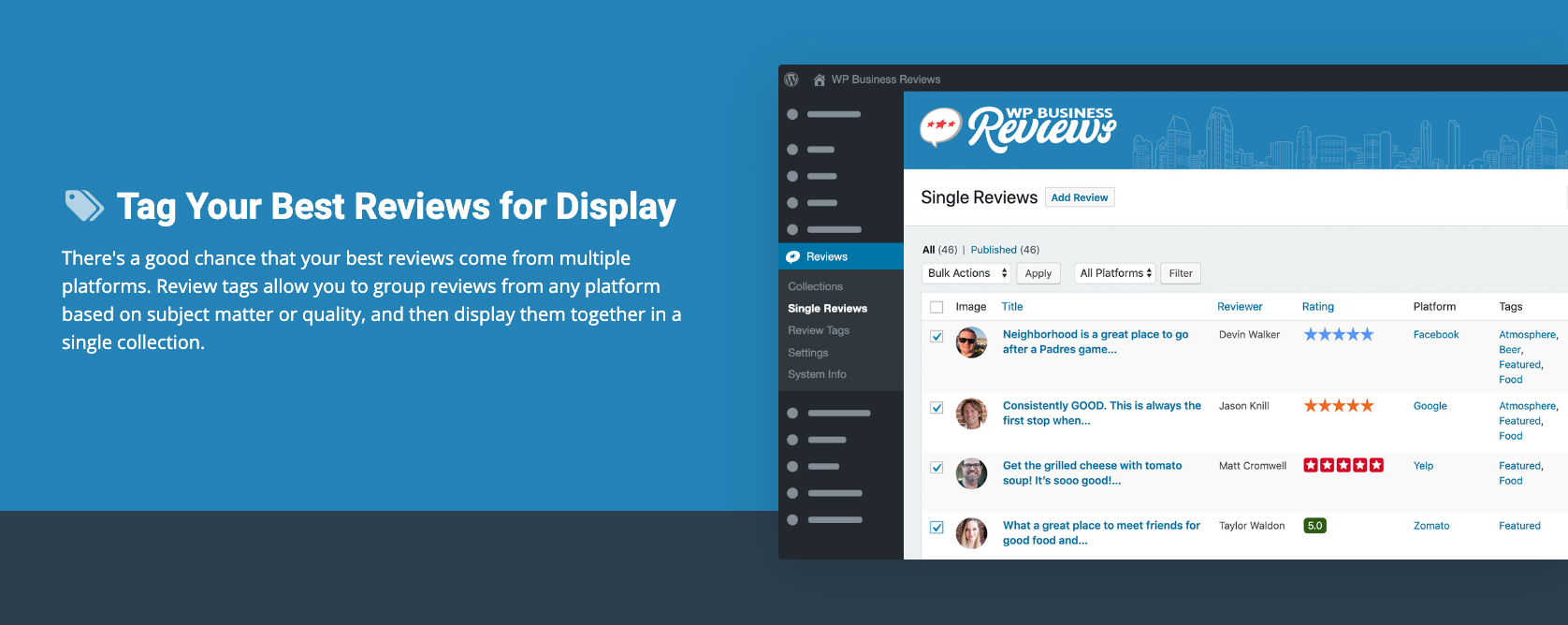This screenshot has width=1568, height=625.
Task: Open the Collections submenu item
Action: [x=816, y=286]
